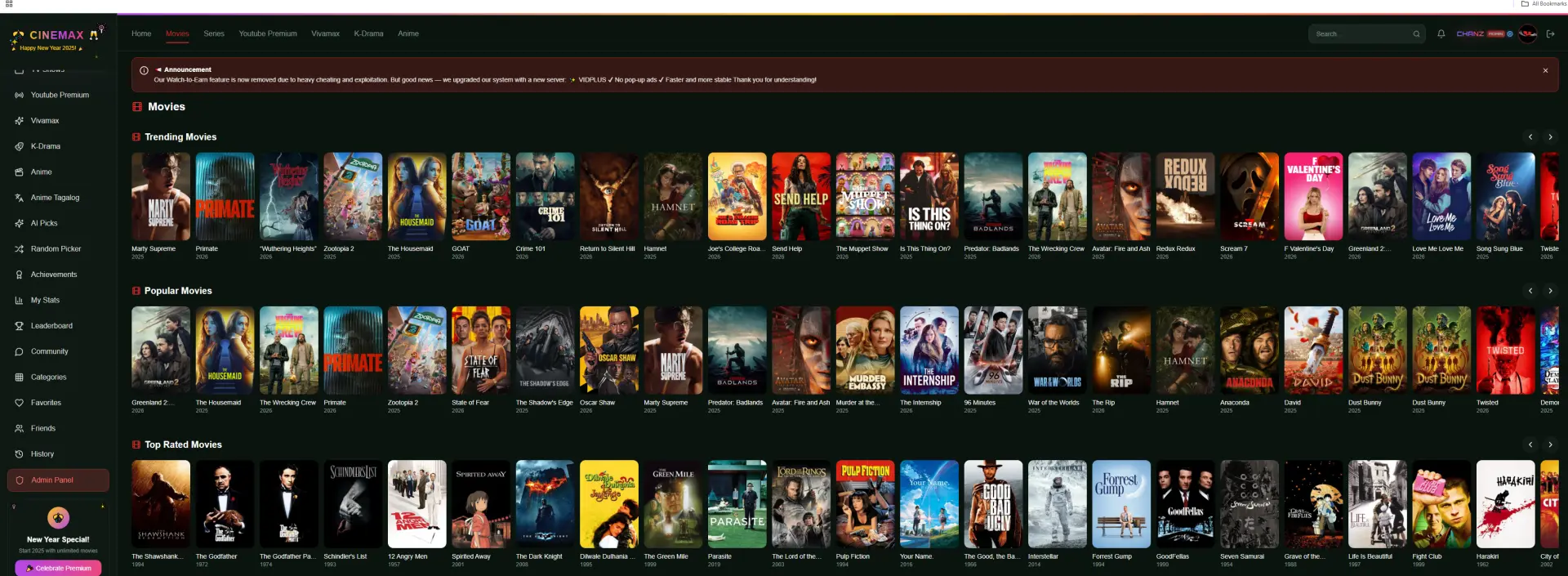Open Scream 7 poster

[x=1249, y=196]
